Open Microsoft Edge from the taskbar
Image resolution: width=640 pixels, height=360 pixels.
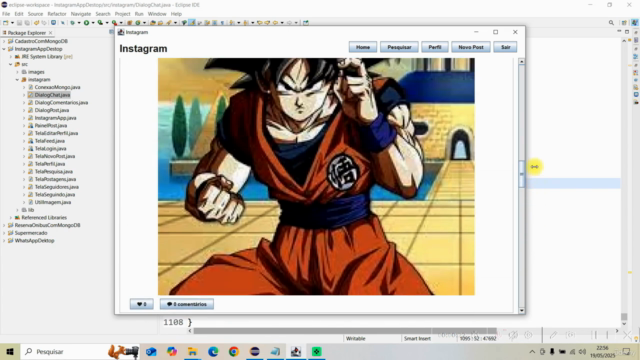click(x=213, y=351)
